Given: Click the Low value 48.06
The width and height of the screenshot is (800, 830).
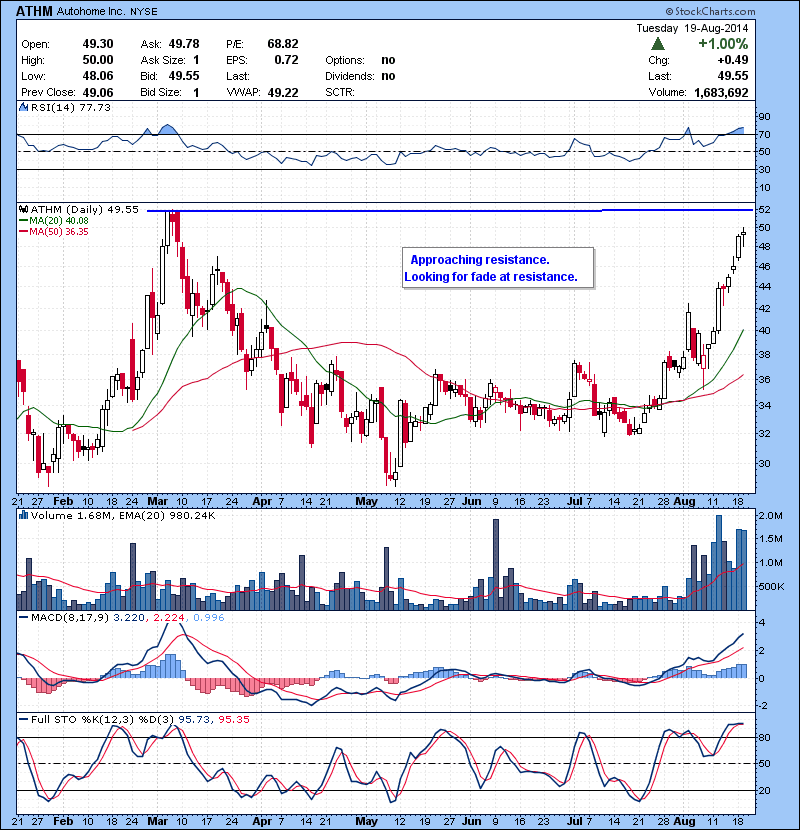Looking at the screenshot, I should [x=98, y=76].
